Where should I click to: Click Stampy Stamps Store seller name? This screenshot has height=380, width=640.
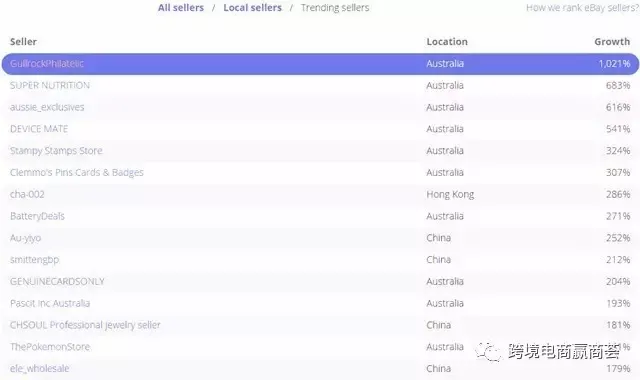tap(56, 151)
